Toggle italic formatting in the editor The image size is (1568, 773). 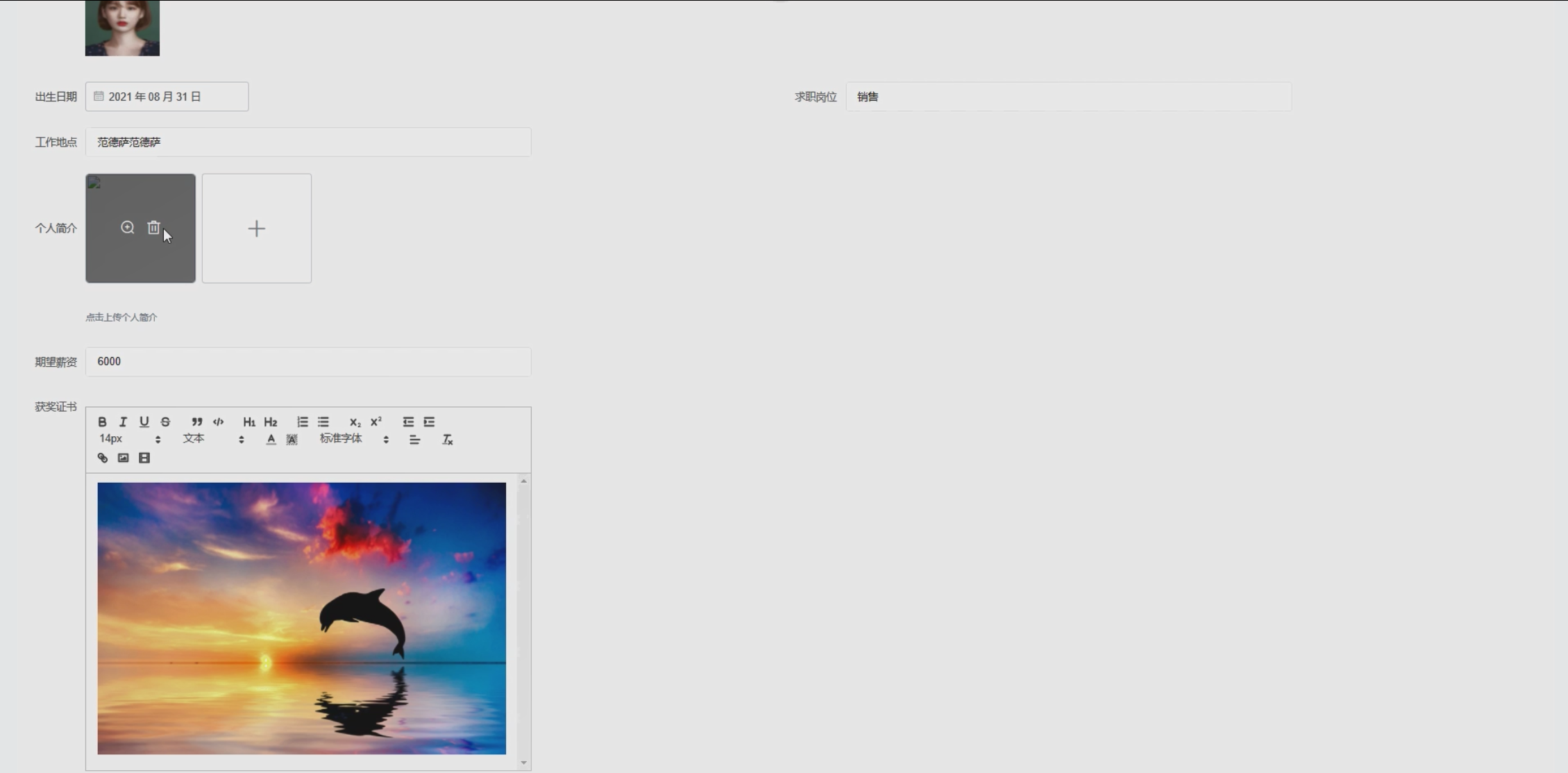coord(123,422)
